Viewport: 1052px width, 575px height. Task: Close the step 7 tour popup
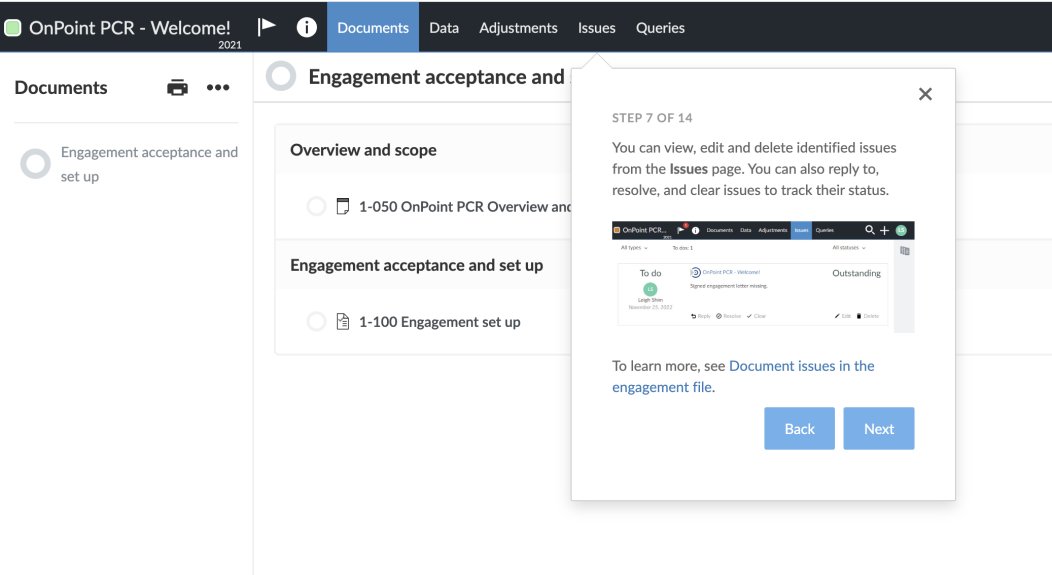pyautogui.click(x=925, y=94)
